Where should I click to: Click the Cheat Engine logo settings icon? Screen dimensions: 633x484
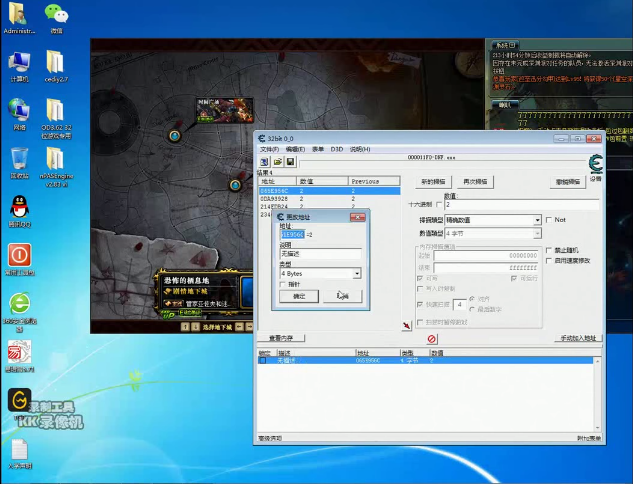pyautogui.click(x=596, y=166)
